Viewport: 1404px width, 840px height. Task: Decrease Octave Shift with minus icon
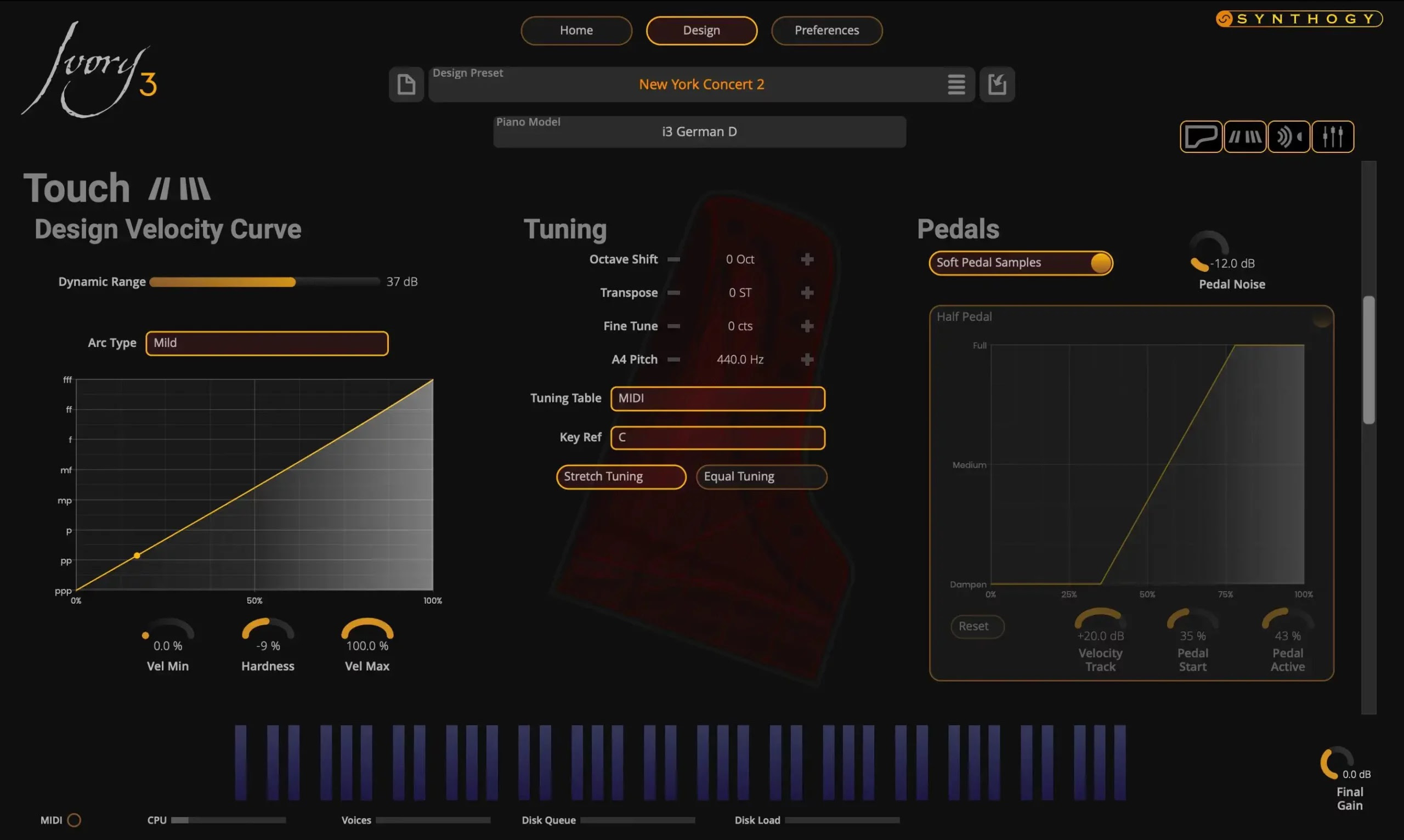tap(673, 259)
